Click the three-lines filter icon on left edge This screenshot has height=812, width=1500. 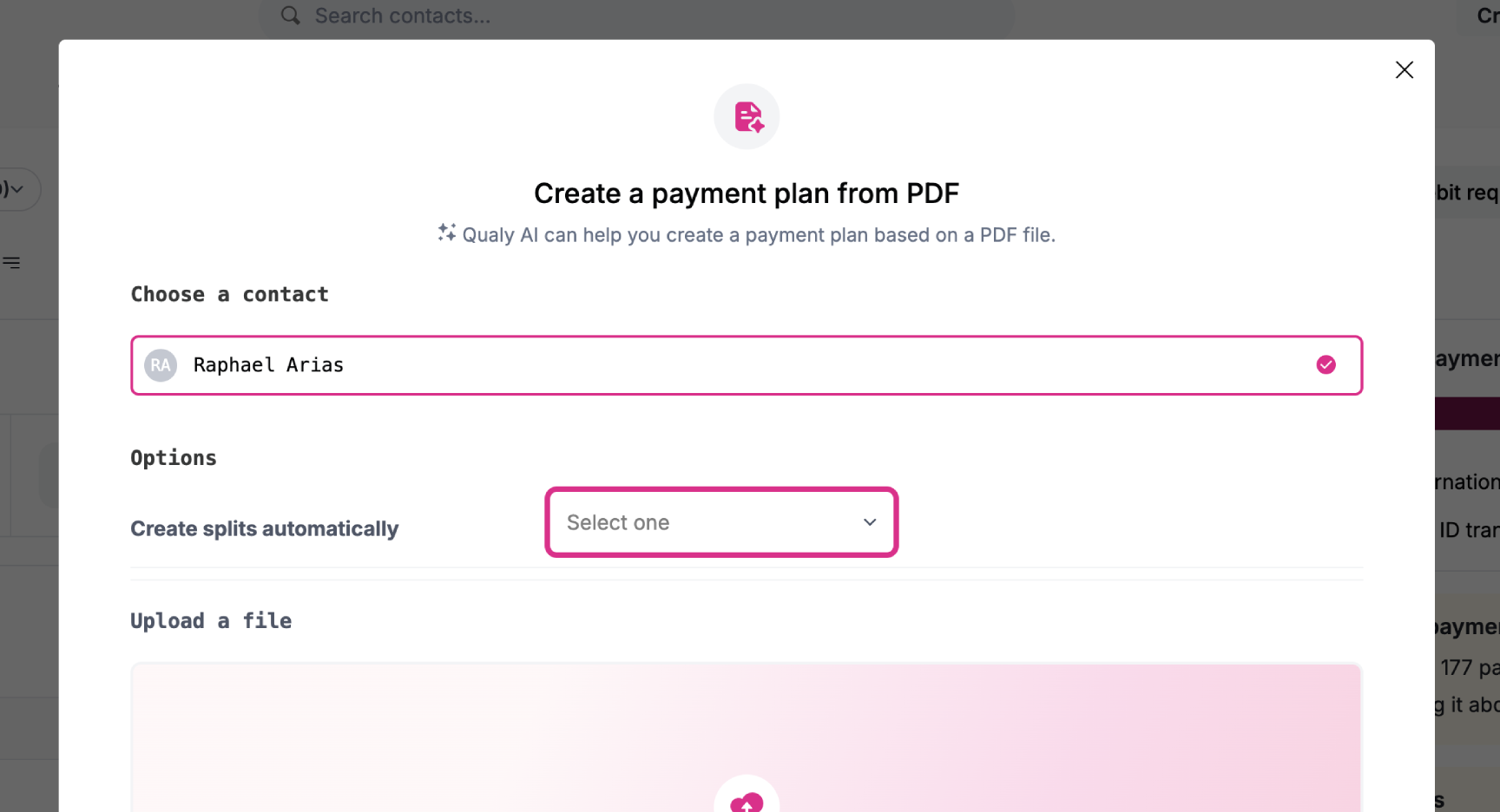click(11, 262)
